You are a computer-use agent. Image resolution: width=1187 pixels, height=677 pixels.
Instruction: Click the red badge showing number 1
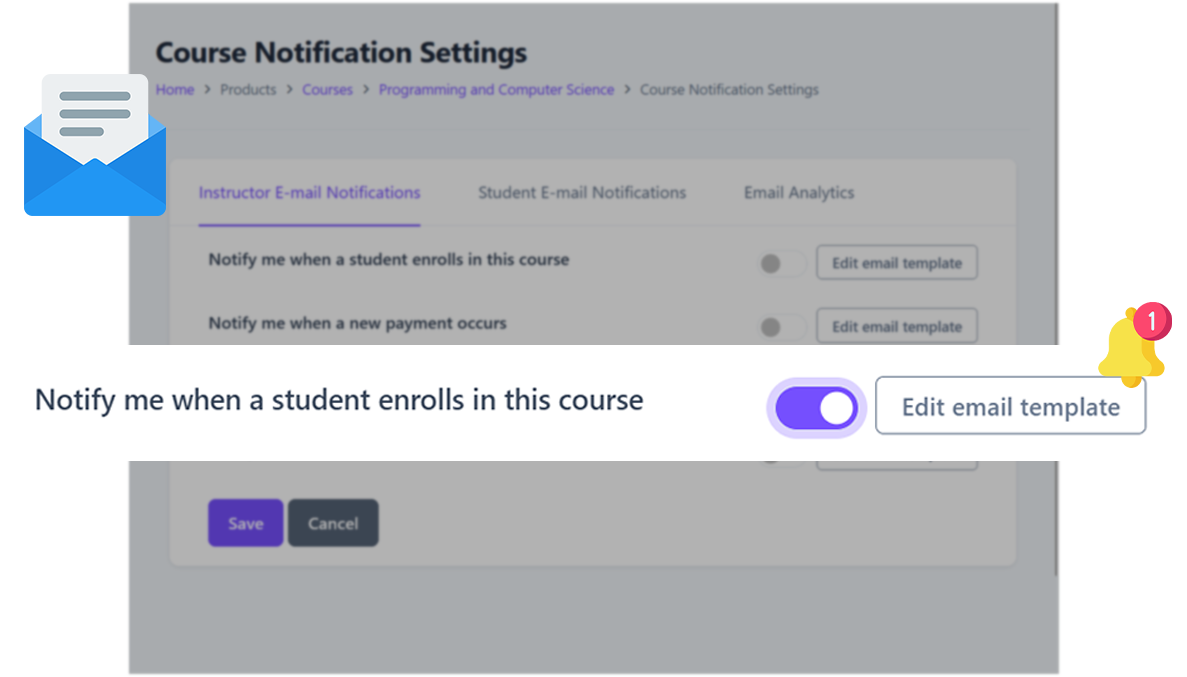(1153, 321)
